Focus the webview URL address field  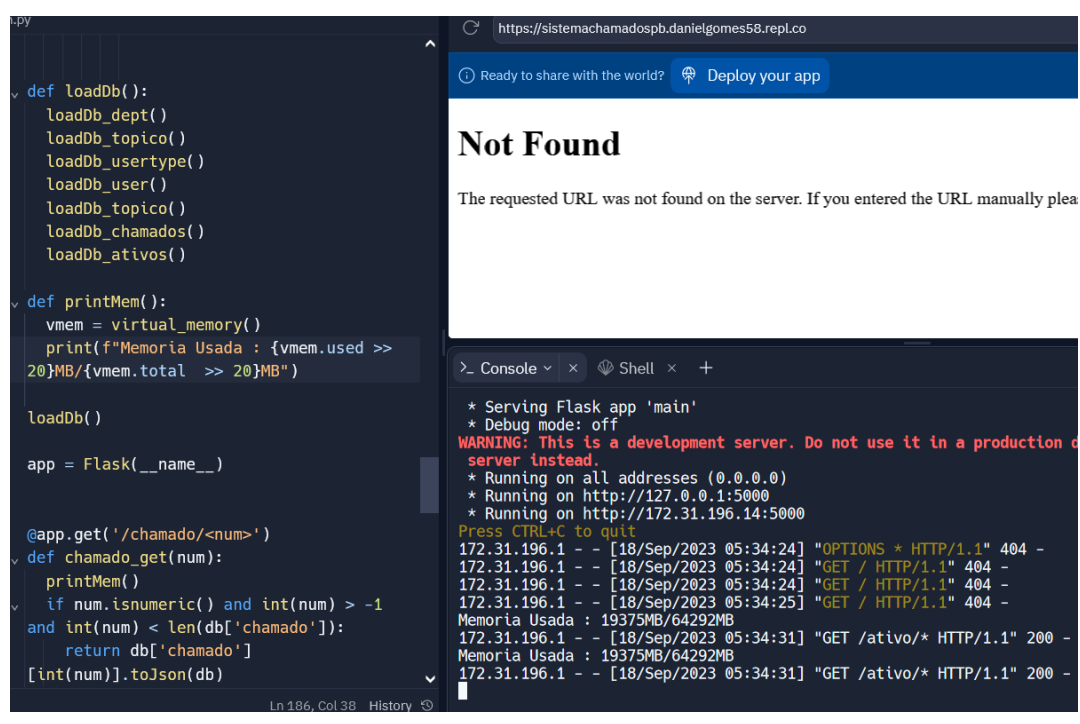click(785, 29)
